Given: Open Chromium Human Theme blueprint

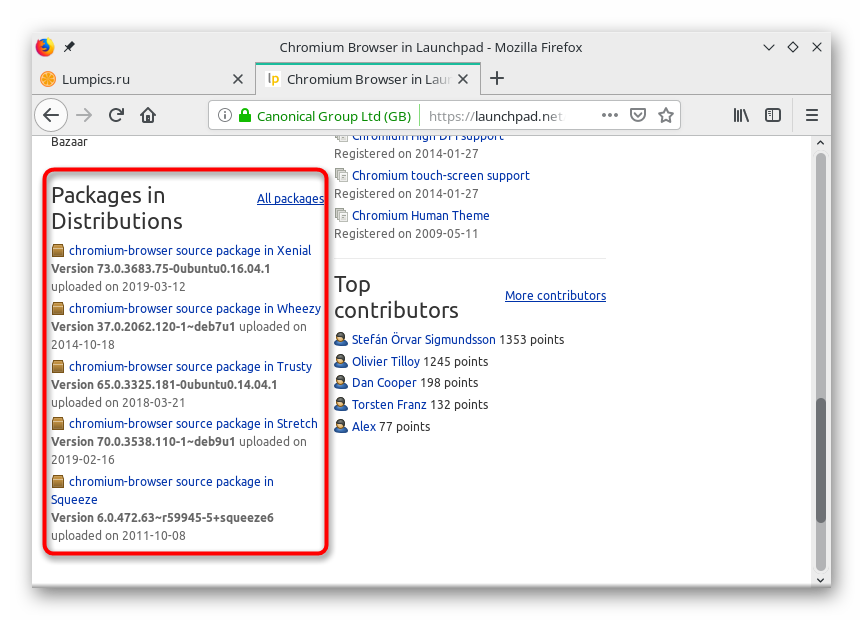Looking at the screenshot, I should (x=420, y=215).
